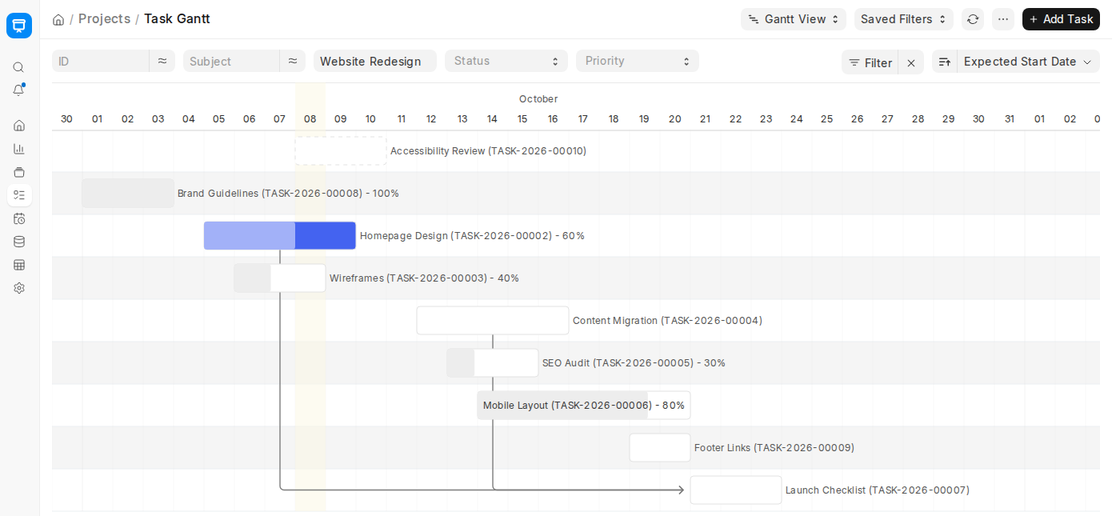Toggle the sort direction icon

tap(944, 62)
